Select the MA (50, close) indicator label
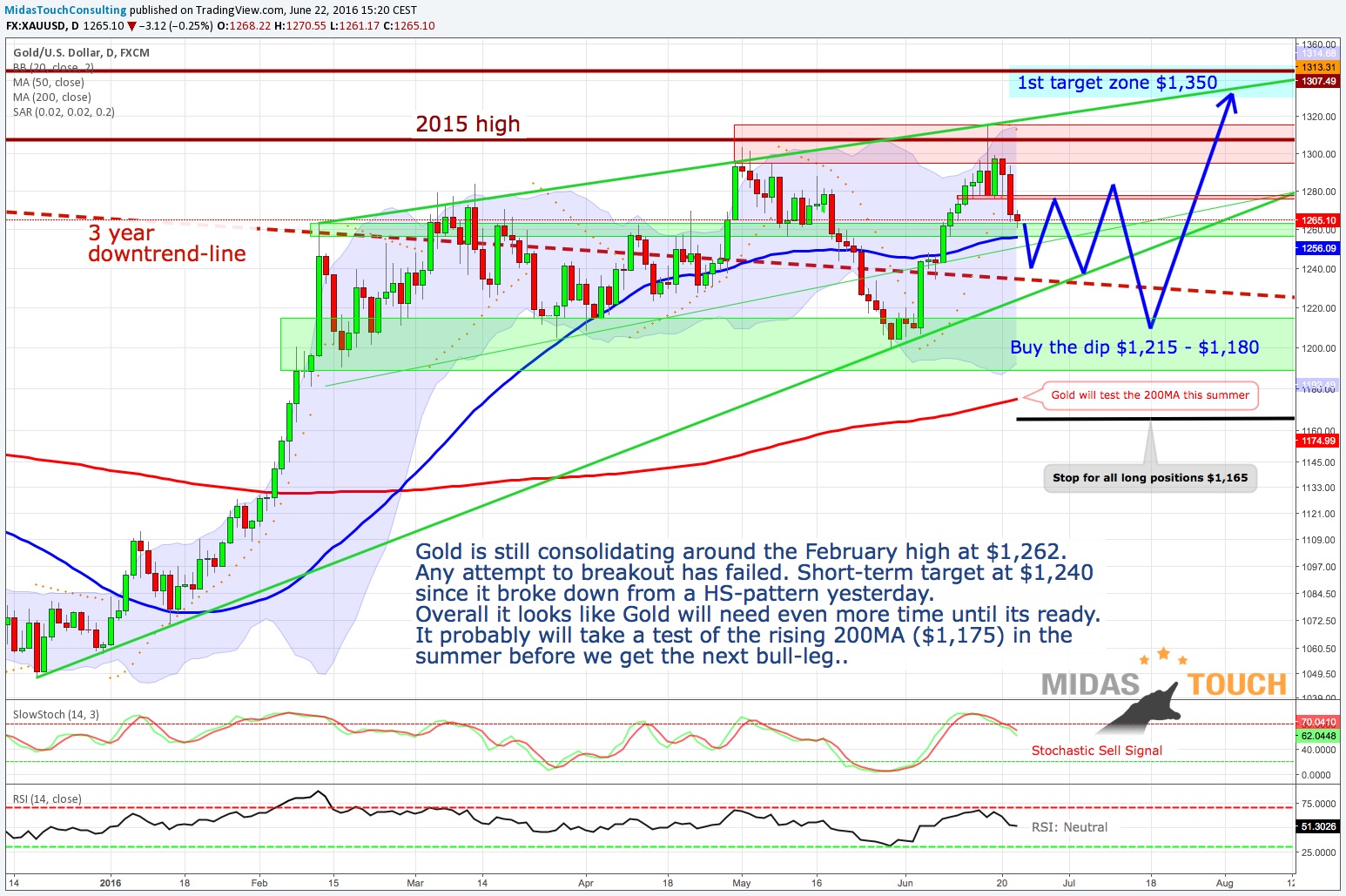Screen dimensions: 1346x896 click(x=49, y=82)
